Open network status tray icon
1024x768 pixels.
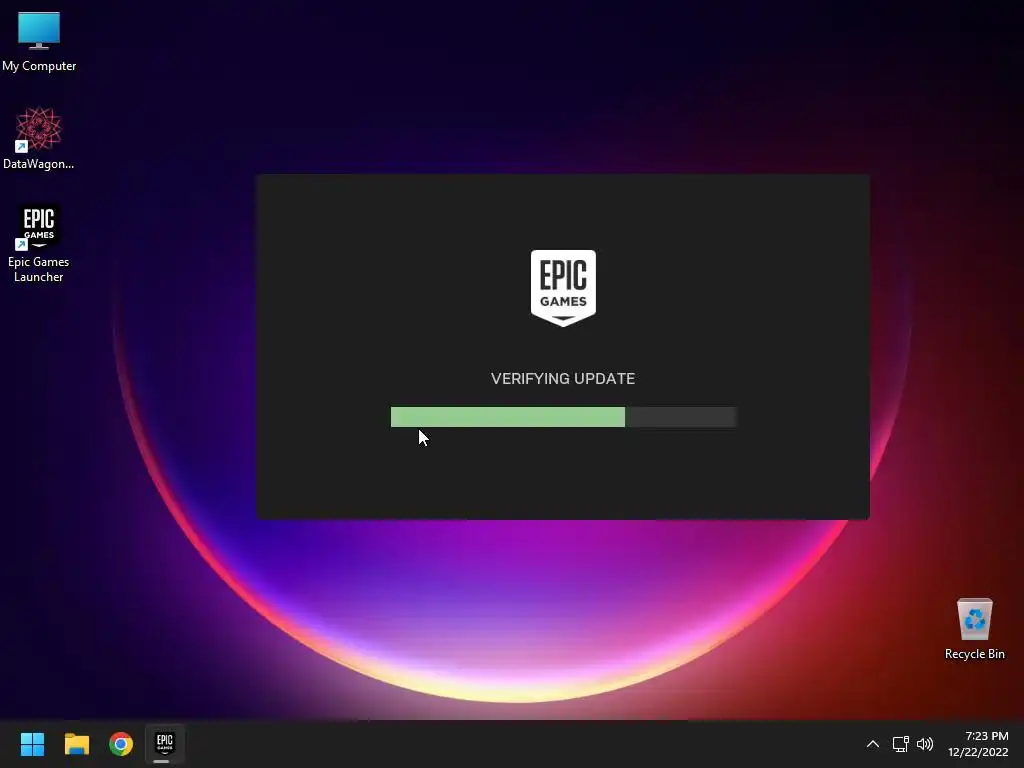pyautogui.click(x=901, y=744)
